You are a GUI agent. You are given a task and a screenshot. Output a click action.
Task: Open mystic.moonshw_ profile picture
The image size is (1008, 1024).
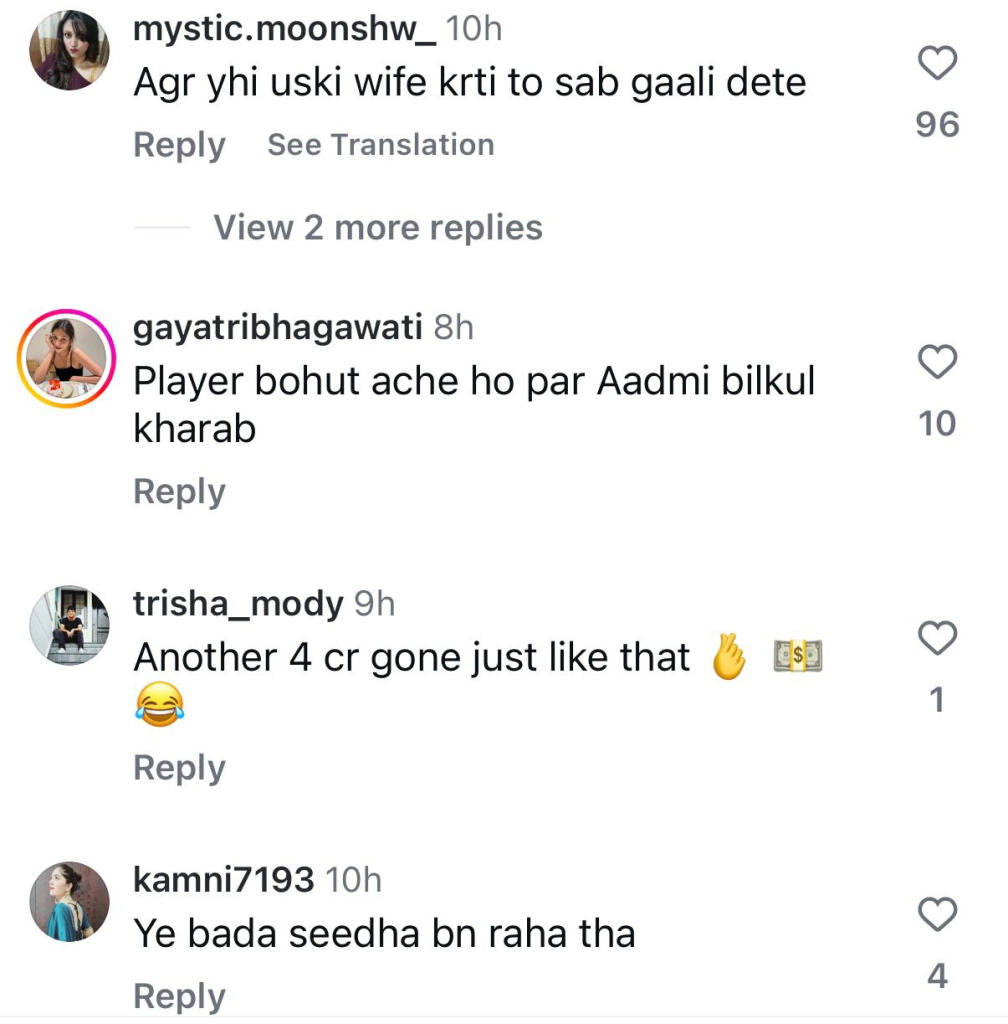tap(68, 51)
